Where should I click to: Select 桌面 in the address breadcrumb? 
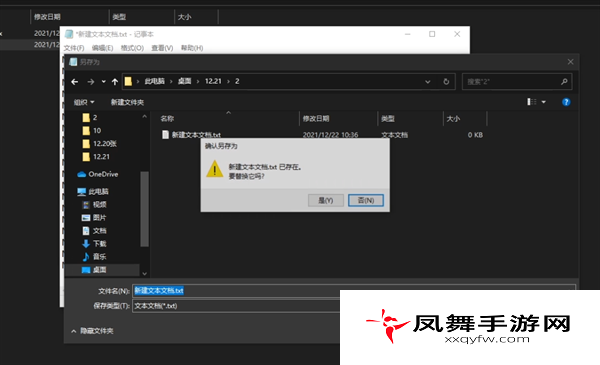point(184,81)
